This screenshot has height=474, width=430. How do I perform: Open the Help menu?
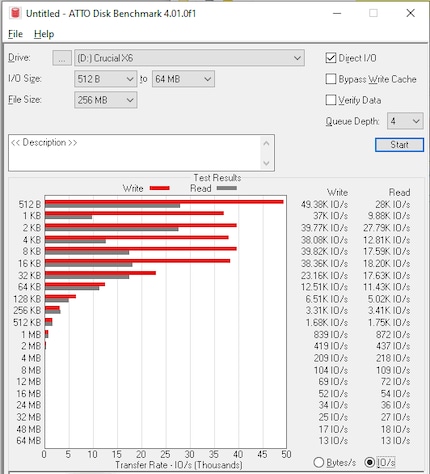pos(44,34)
